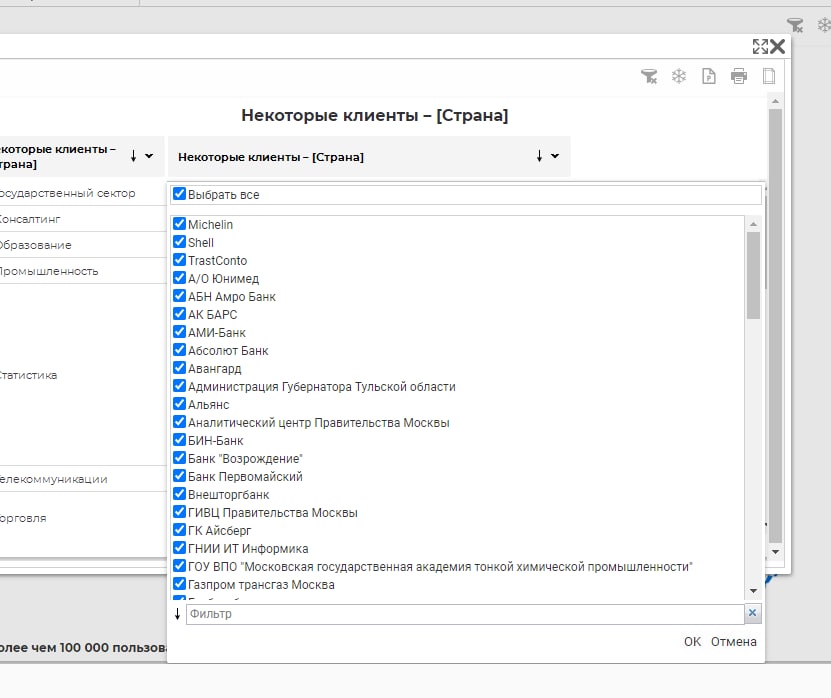Click the clear filters icon in dialog toolbar
The height and width of the screenshot is (698, 831).
tap(649, 76)
